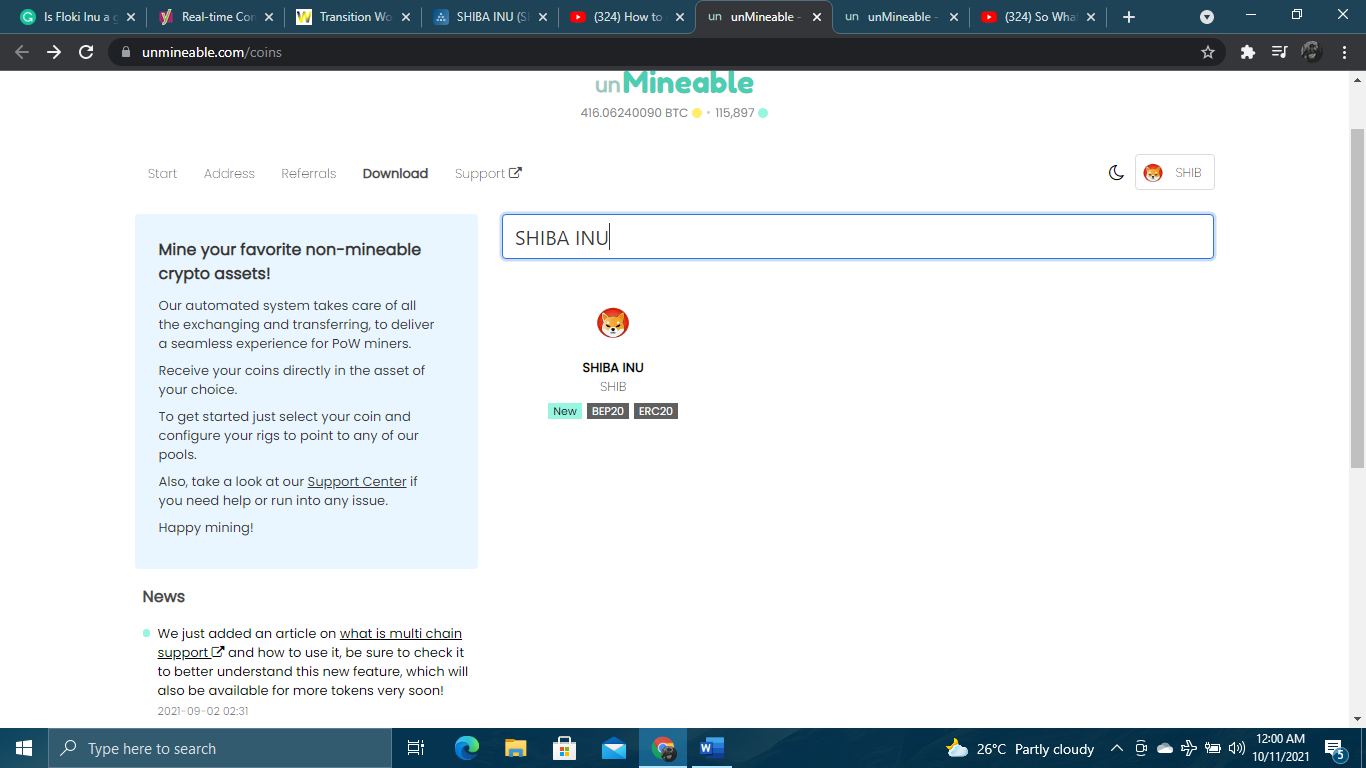Click the SHIBA INU coin logo in results
The width and height of the screenshot is (1366, 768).
click(x=613, y=323)
